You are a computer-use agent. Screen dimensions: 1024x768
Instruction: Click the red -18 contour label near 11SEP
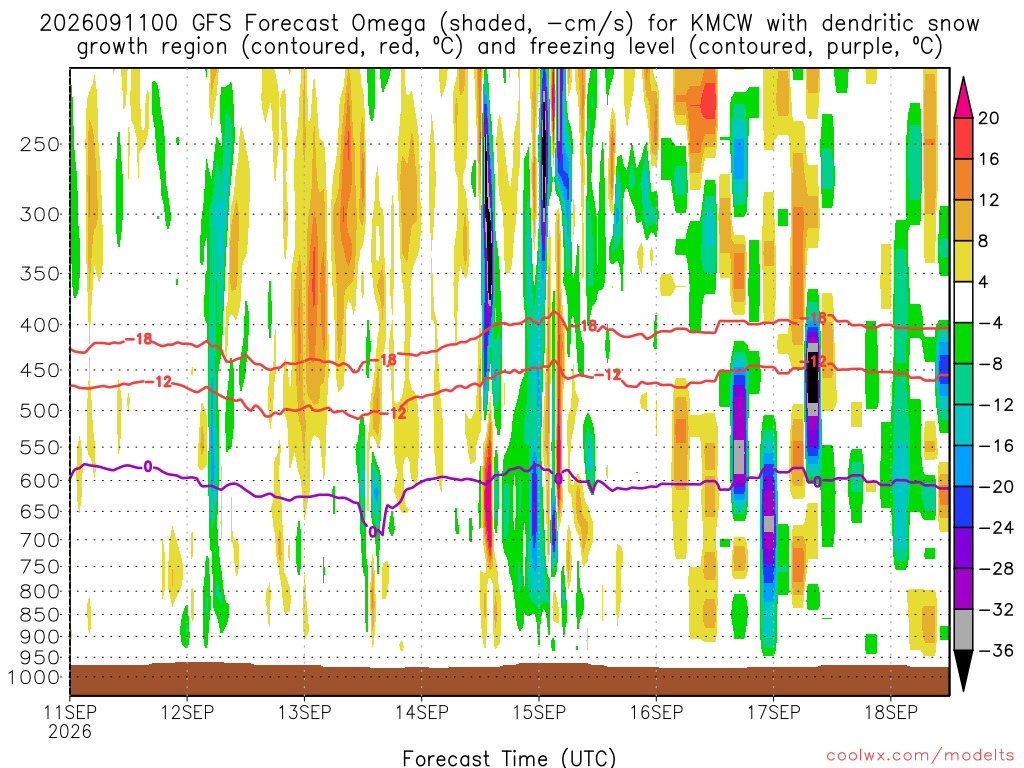[138, 339]
